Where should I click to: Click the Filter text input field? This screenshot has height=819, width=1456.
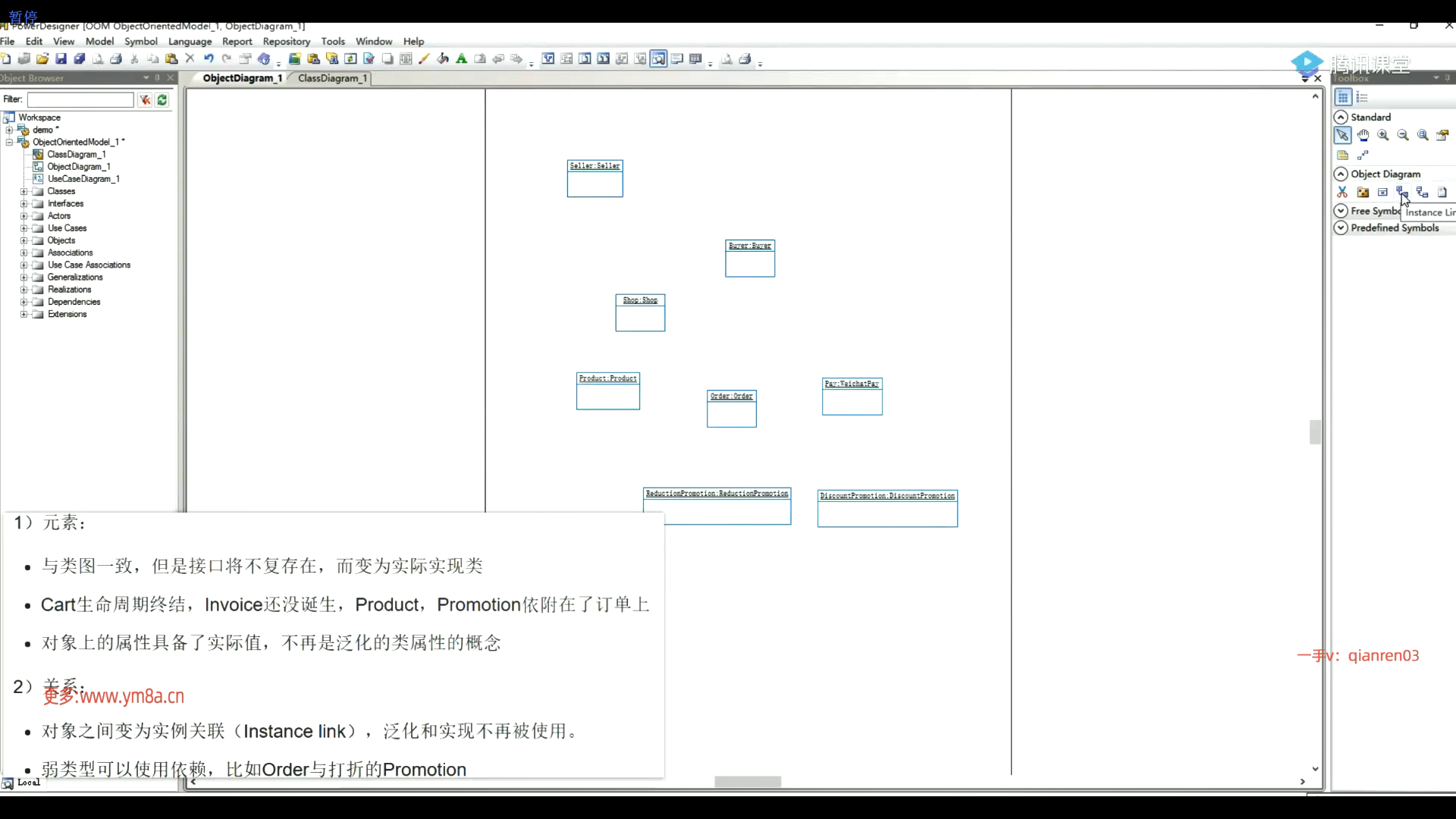[x=80, y=99]
